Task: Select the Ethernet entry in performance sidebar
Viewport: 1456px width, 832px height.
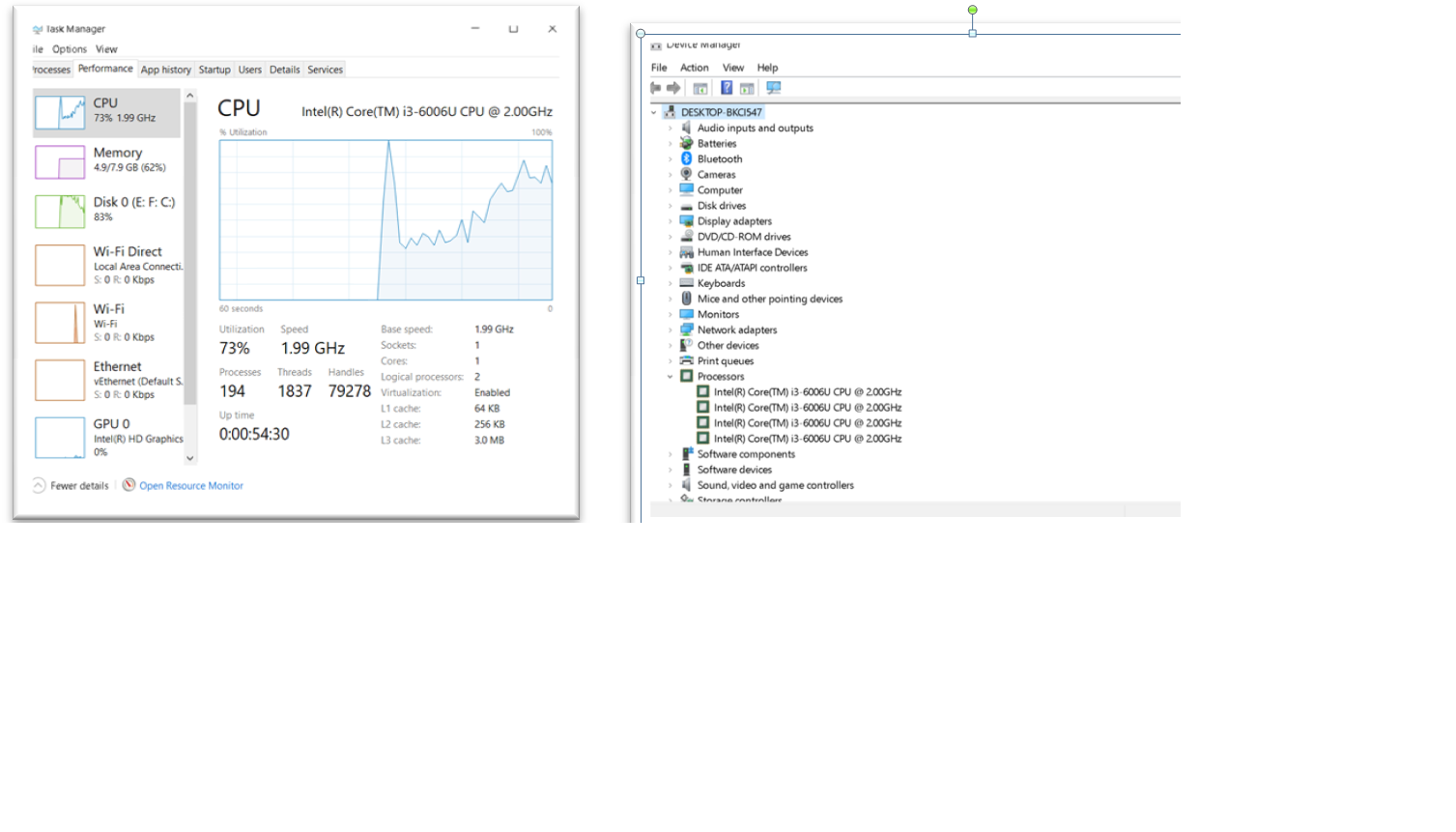Action: [107, 380]
